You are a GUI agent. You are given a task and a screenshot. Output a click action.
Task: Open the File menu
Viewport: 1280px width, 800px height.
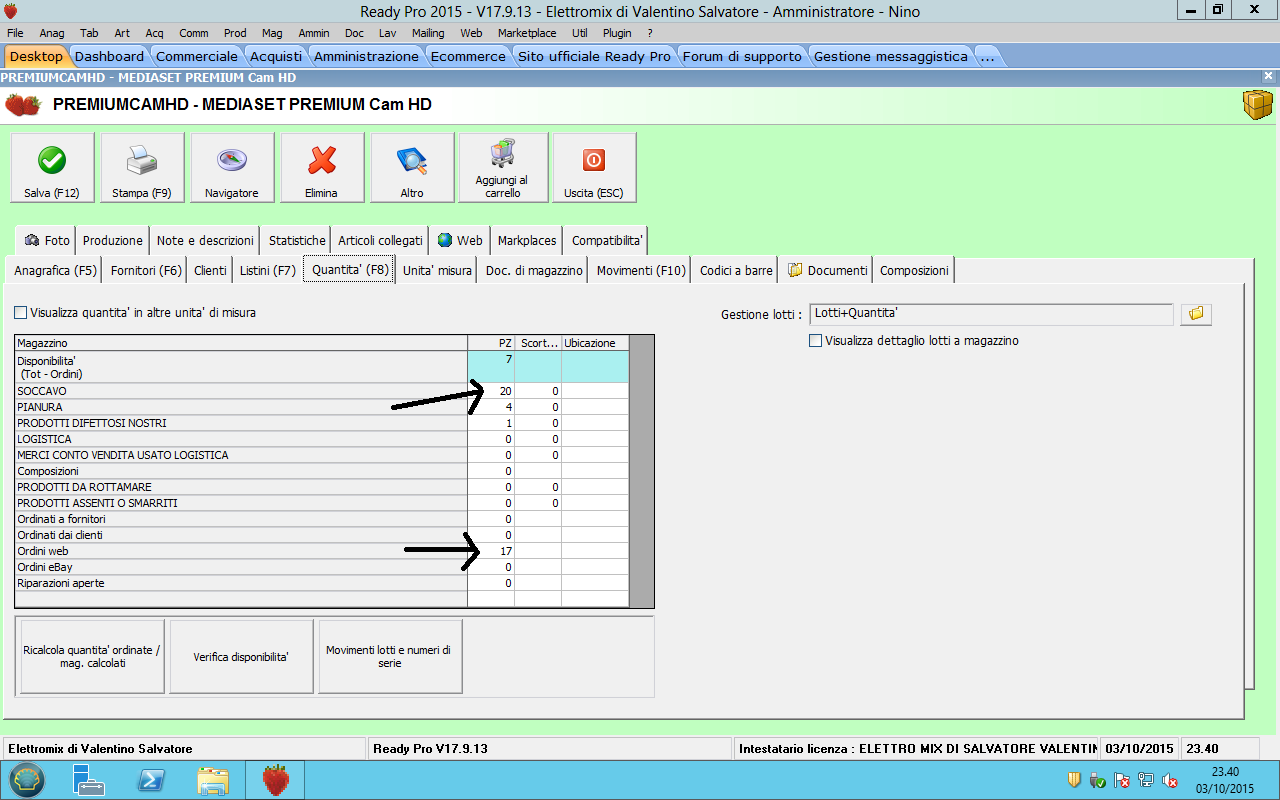[x=15, y=33]
